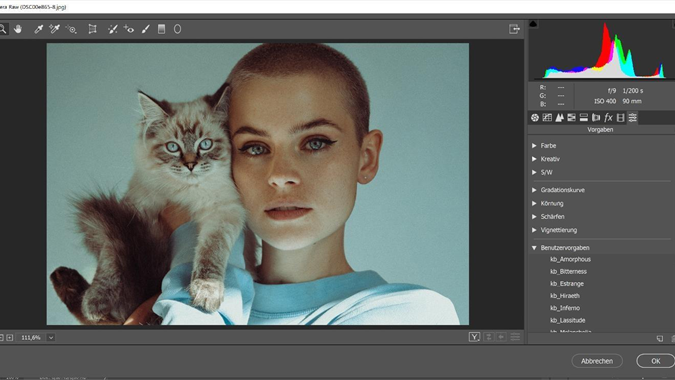Expand the Farbe preset group
Viewport: 675px width, 380px height.
point(534,145)
